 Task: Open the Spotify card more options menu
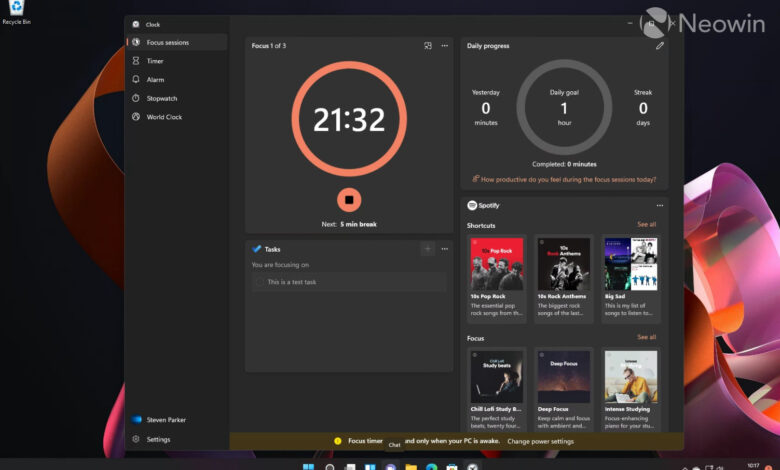pos(660,205)
